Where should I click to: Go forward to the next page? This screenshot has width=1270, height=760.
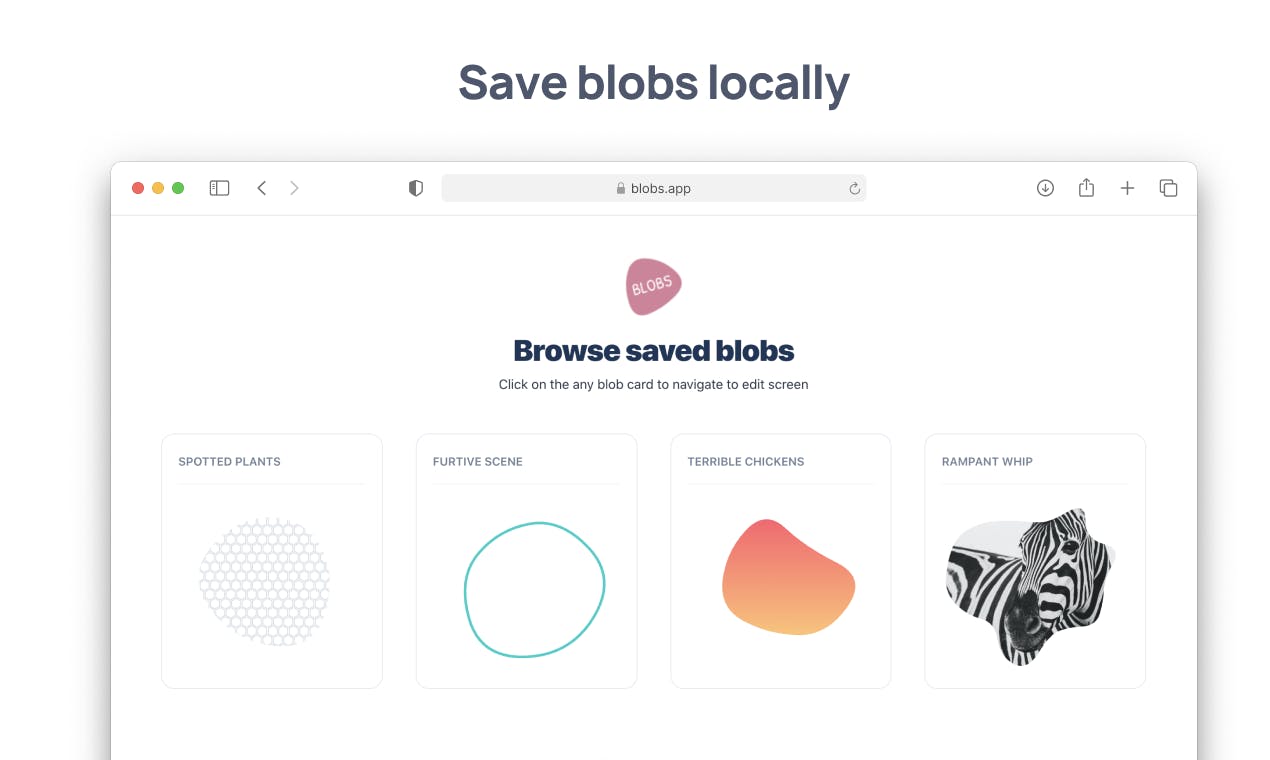(x=294, y=188)
